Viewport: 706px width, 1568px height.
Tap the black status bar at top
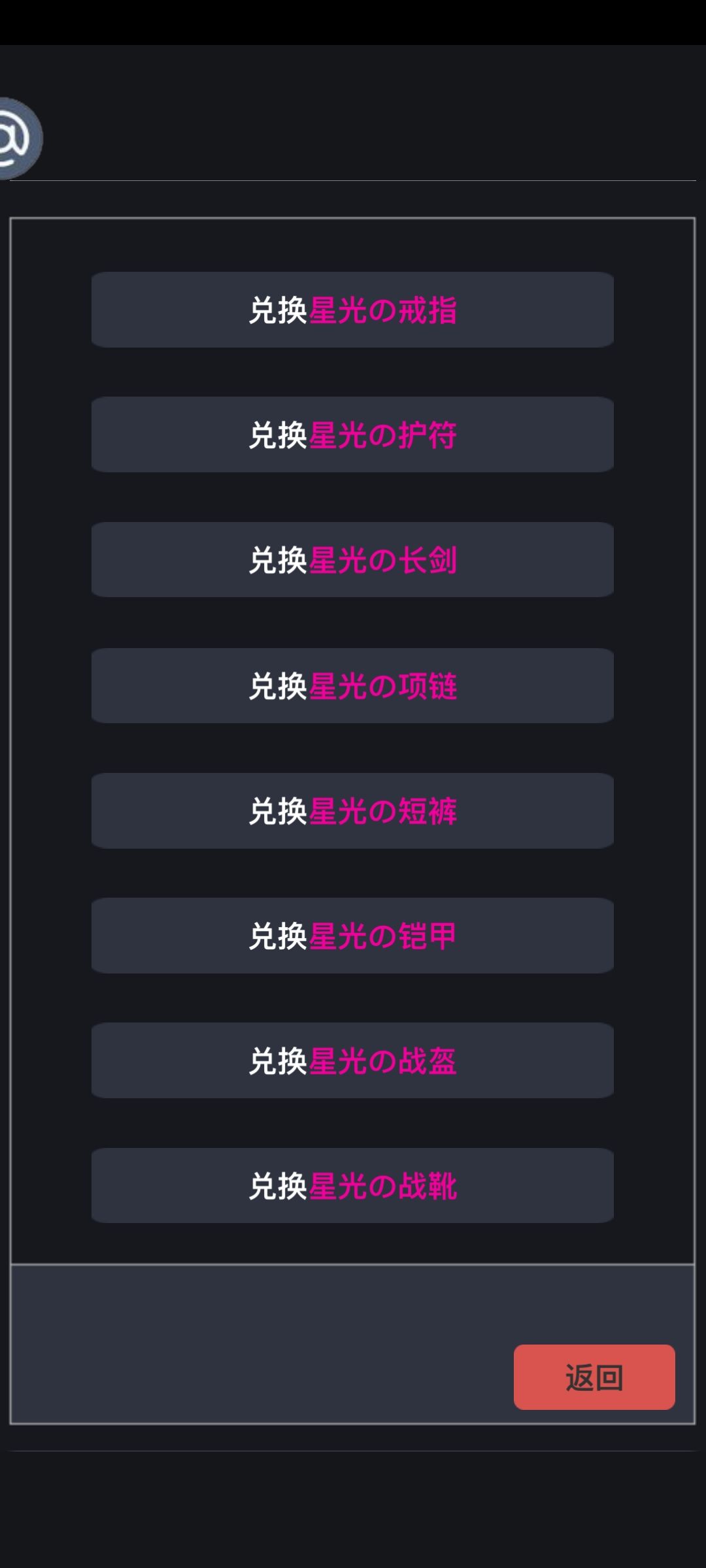[353, 22]
